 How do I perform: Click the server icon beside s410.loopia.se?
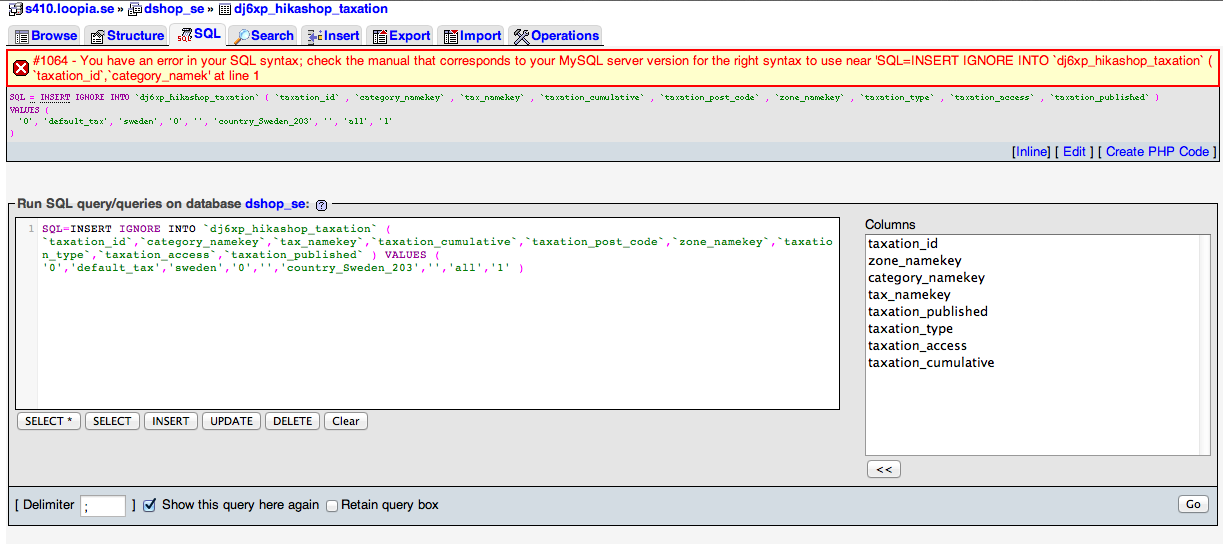point(15,9)
